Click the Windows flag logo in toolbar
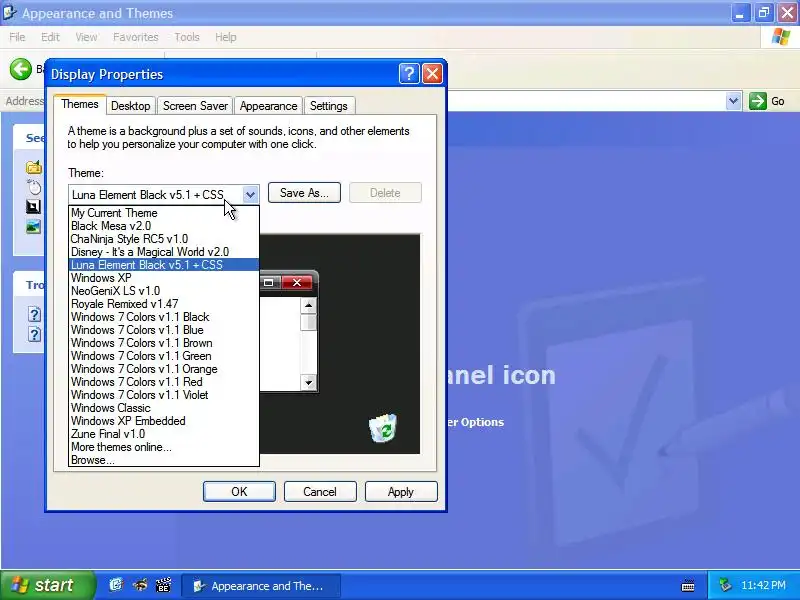Image resolution: width=800 pixels, height=600 pixels. pos(781,37)
